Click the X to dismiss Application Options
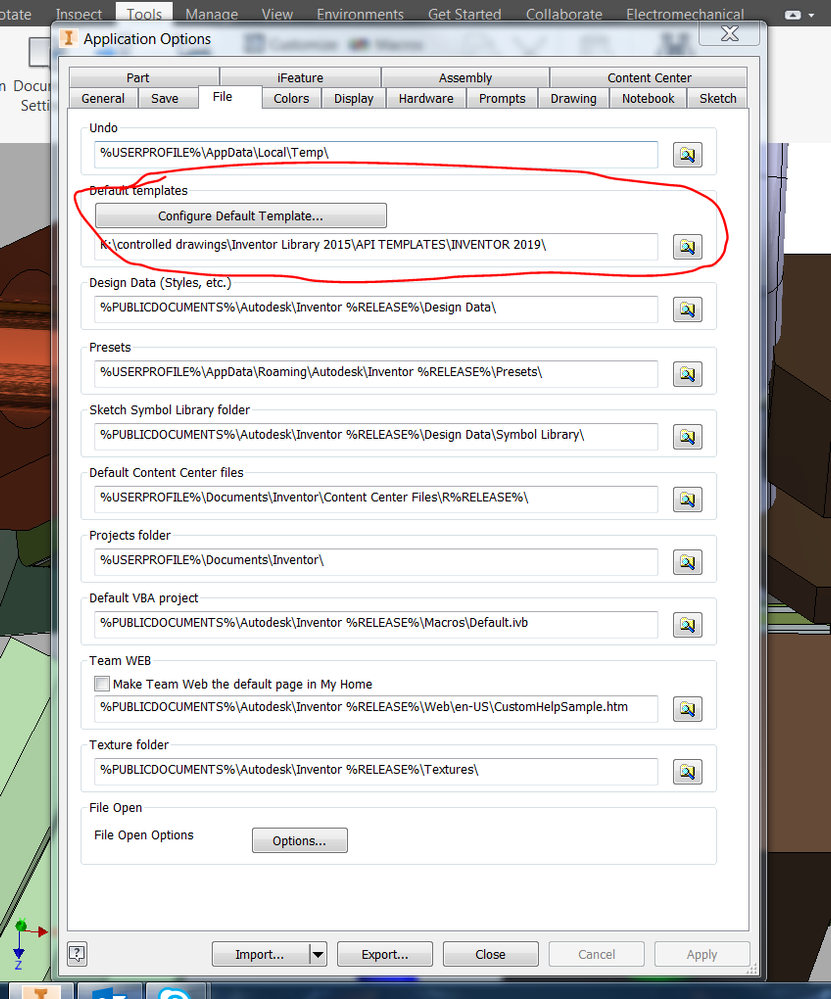Screen dimensions: 831x999 730,34
